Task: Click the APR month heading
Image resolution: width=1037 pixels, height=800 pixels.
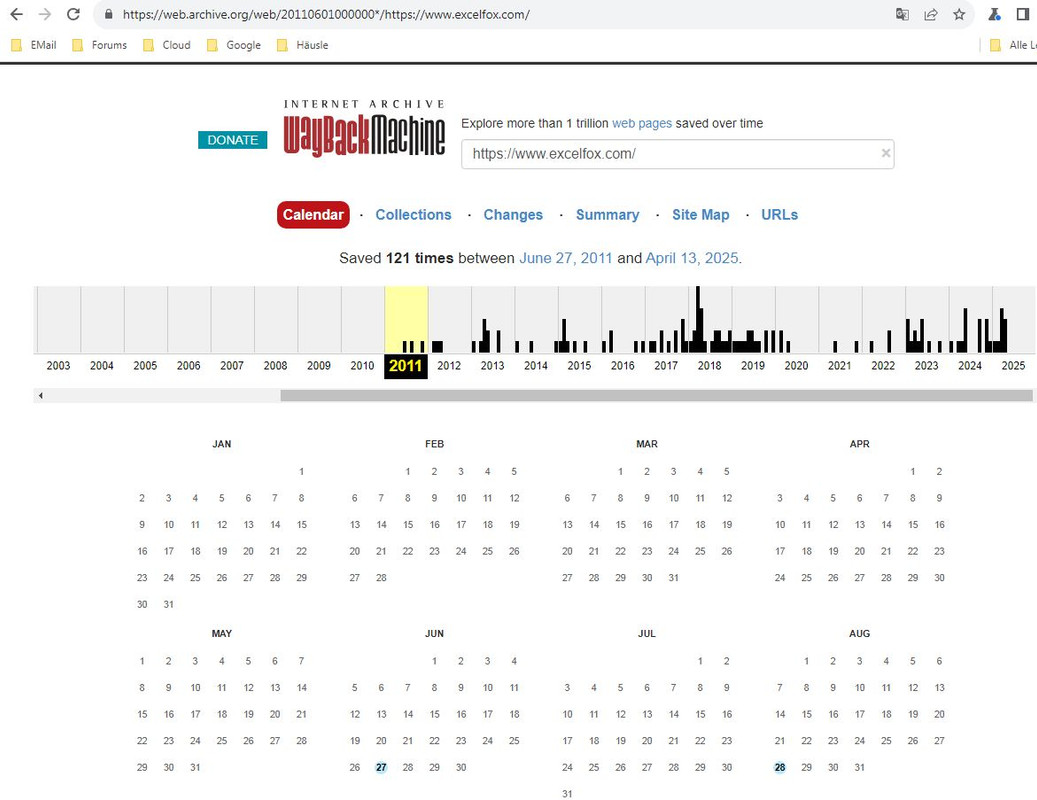Action: pos(860,444)
